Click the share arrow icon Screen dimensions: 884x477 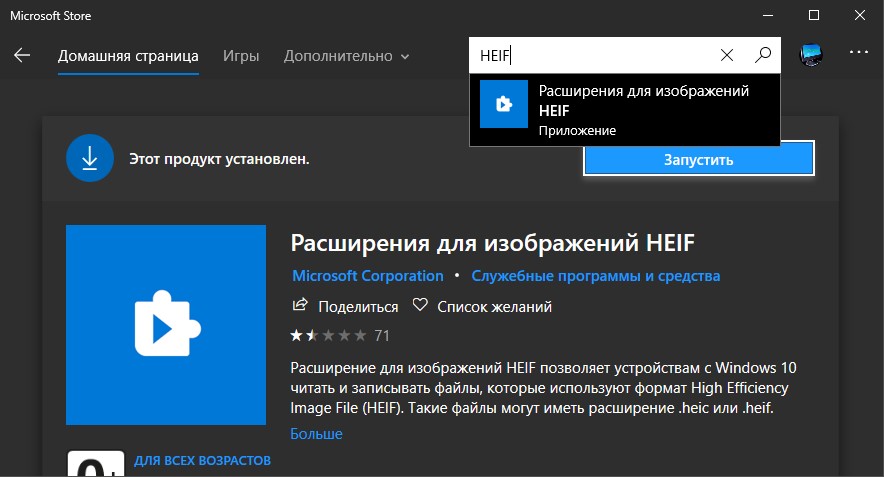300,304
